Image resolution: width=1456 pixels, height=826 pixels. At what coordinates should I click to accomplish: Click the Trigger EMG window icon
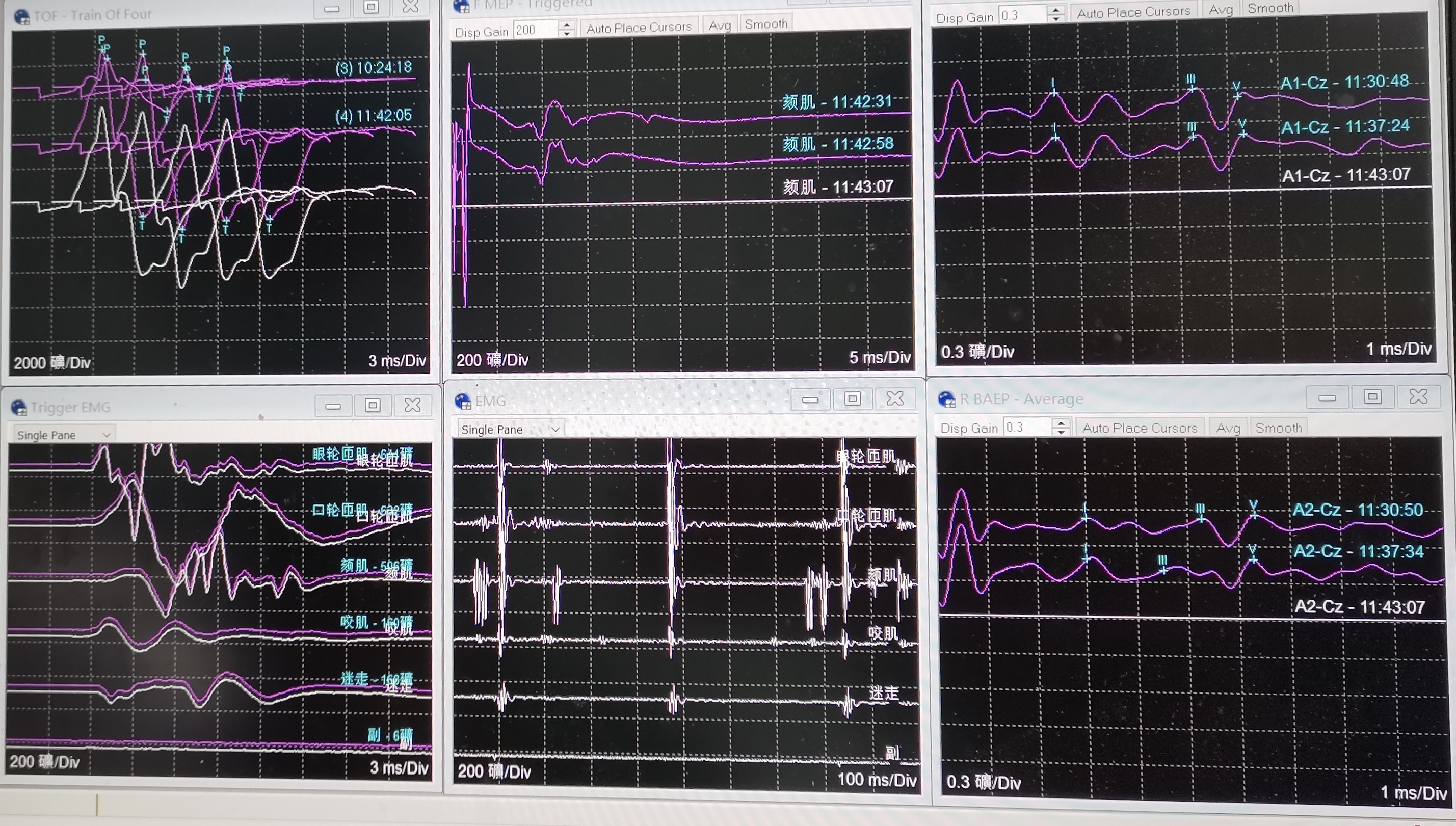click(19, 407)
